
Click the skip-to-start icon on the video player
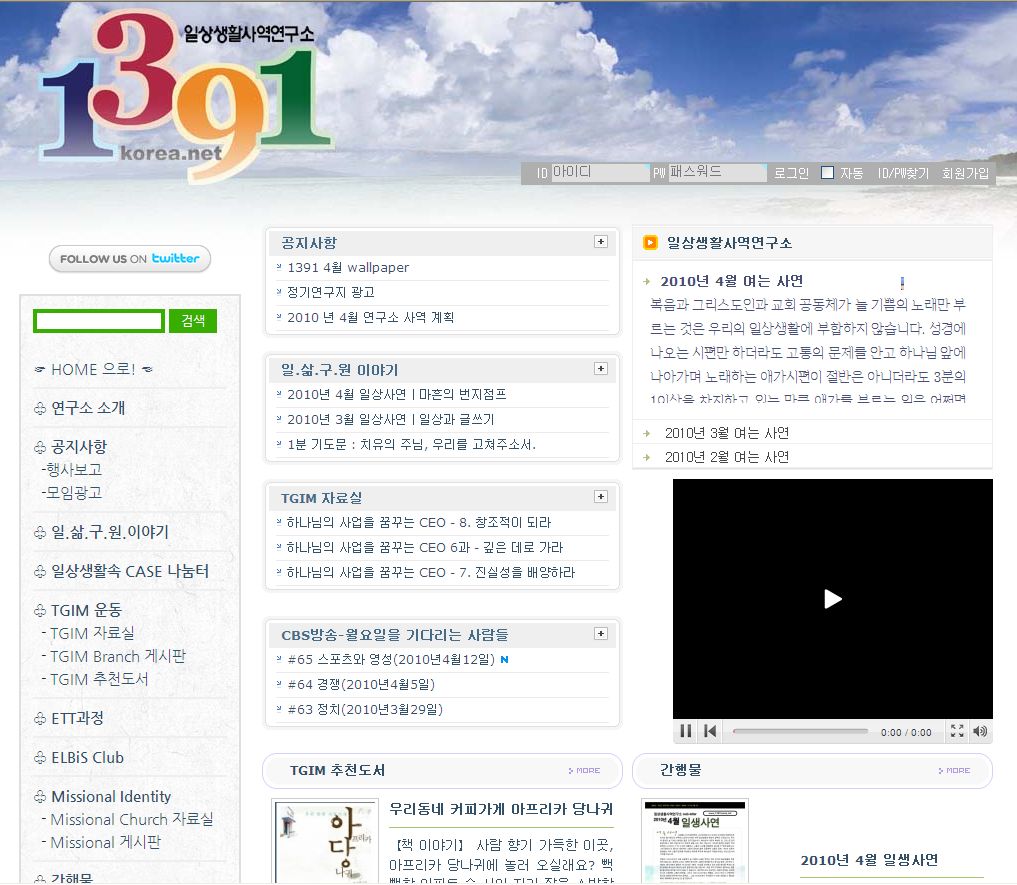[x=709, y=731]
